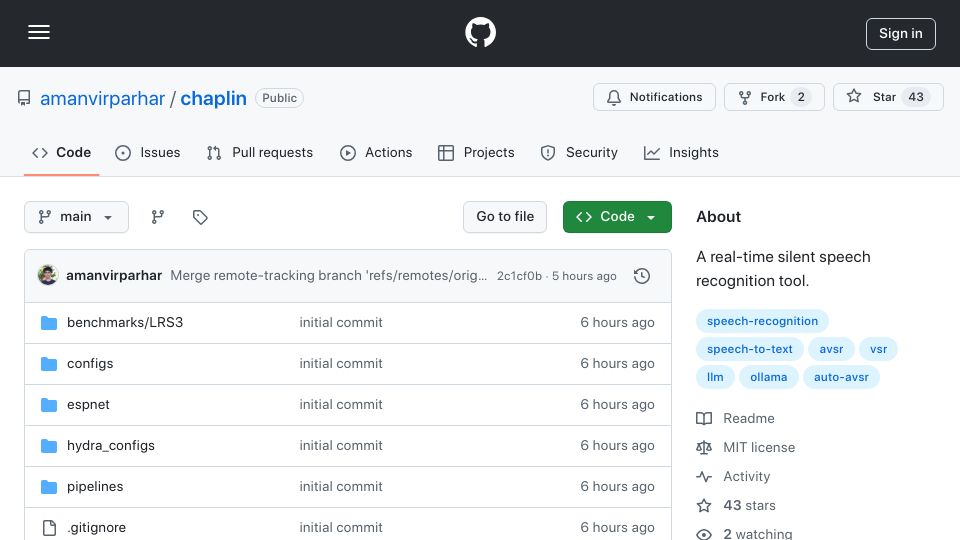
Task: Expand the green Code dropdown
Action: tap(617, 217)
